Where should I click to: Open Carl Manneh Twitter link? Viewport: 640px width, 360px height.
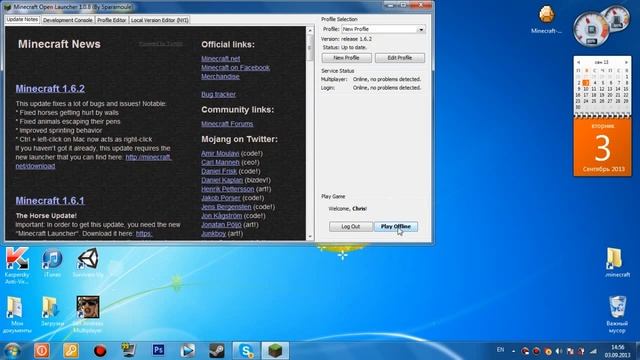(x=220, y=162)
